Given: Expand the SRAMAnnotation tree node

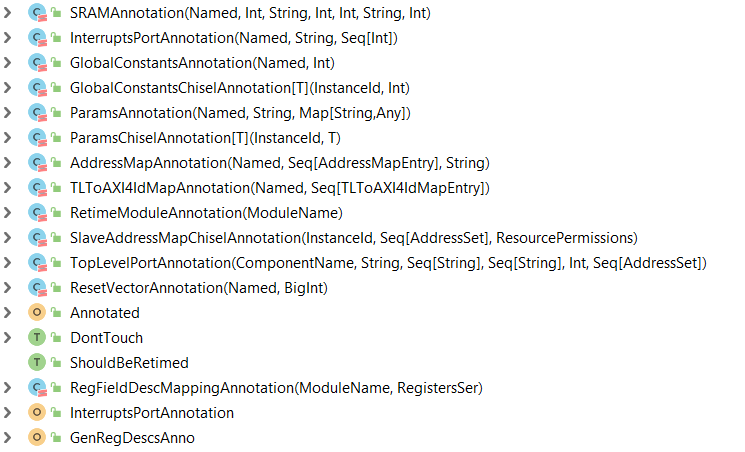Looking at the screenshot, I should click(x=7, y=13).
